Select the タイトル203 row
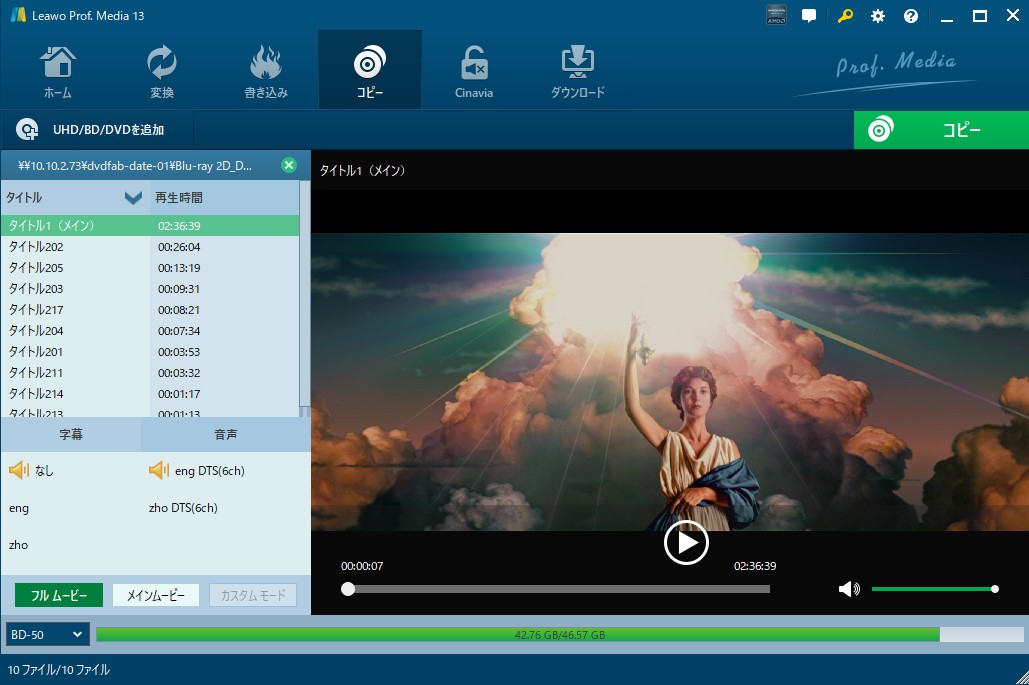The height and width of the screenshot is (685, 1029). [x=150, y=289]
